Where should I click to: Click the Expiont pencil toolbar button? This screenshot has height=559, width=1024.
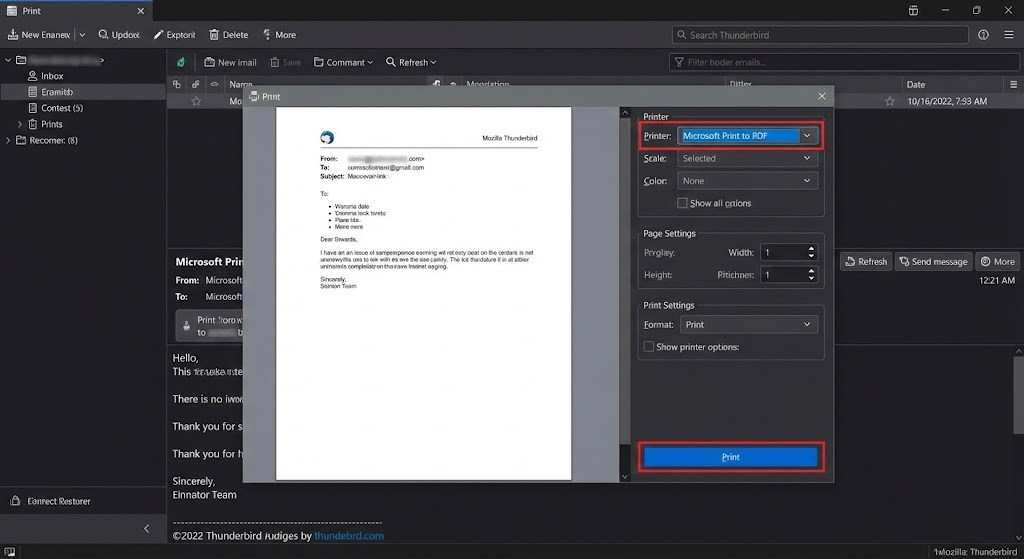(174, 35)
